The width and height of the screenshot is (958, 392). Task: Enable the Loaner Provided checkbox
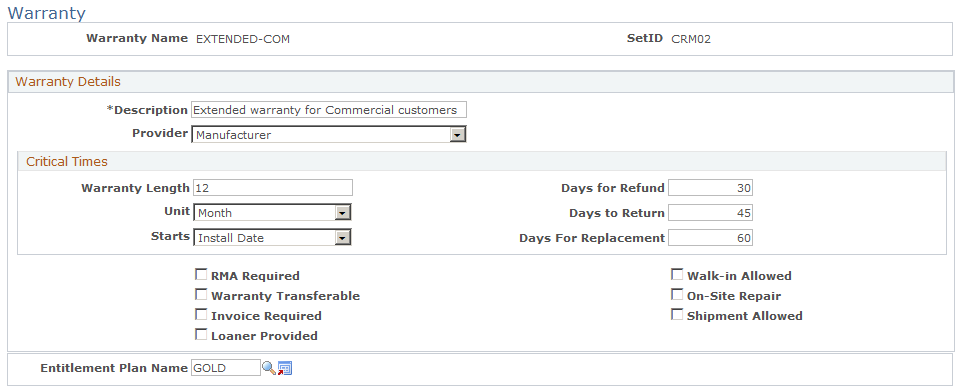200,335
